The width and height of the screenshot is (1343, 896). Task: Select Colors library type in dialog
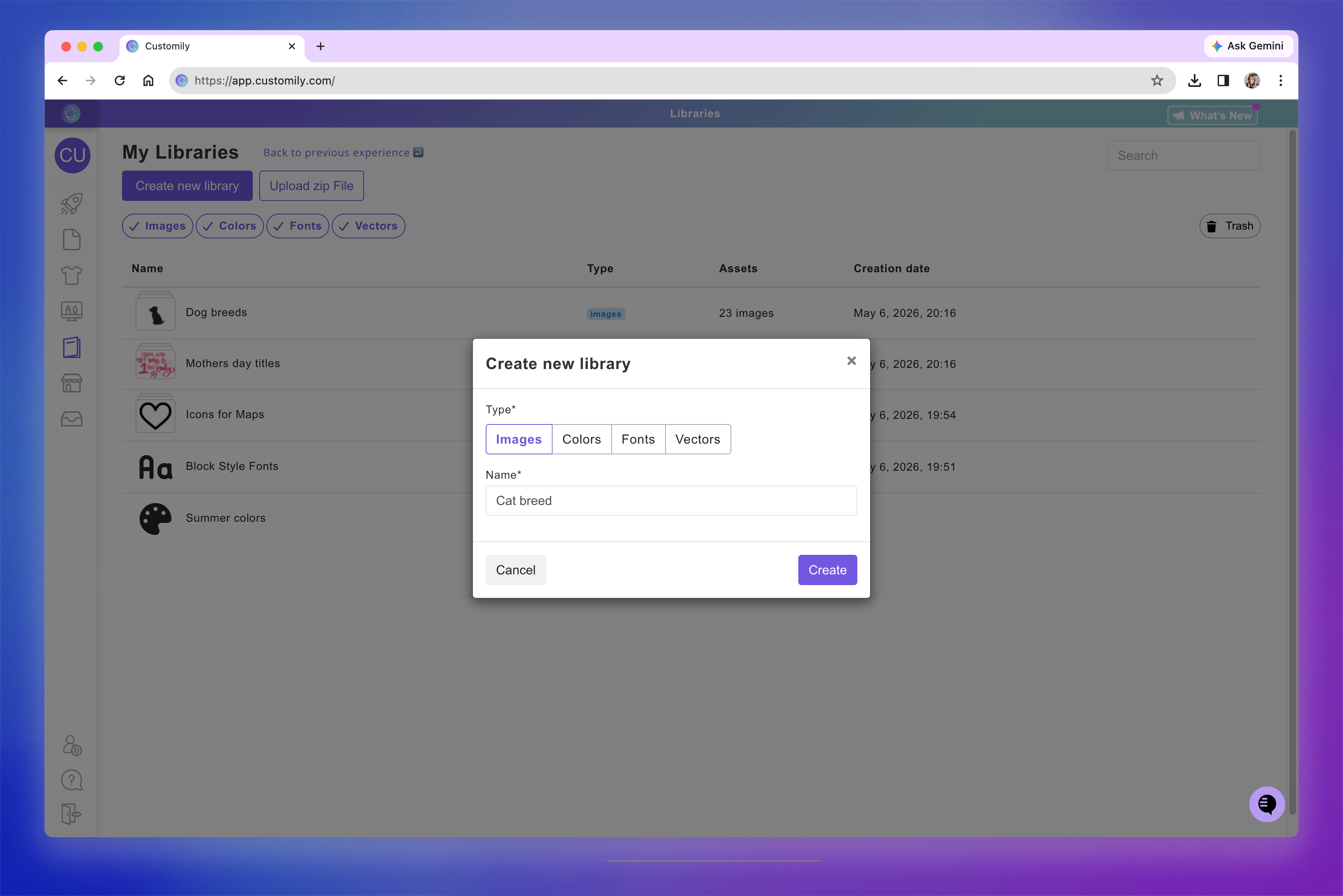click(x=581, y=439)
